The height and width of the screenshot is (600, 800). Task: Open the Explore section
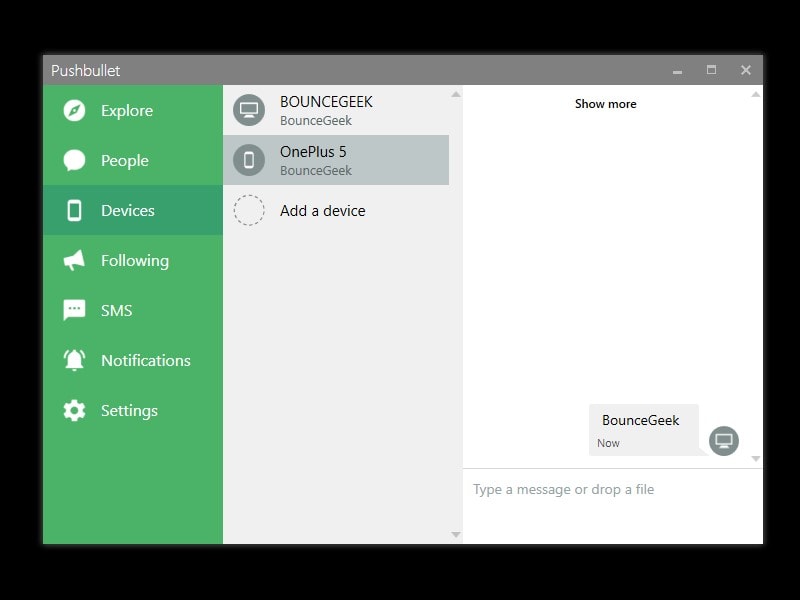click(133, 110)
